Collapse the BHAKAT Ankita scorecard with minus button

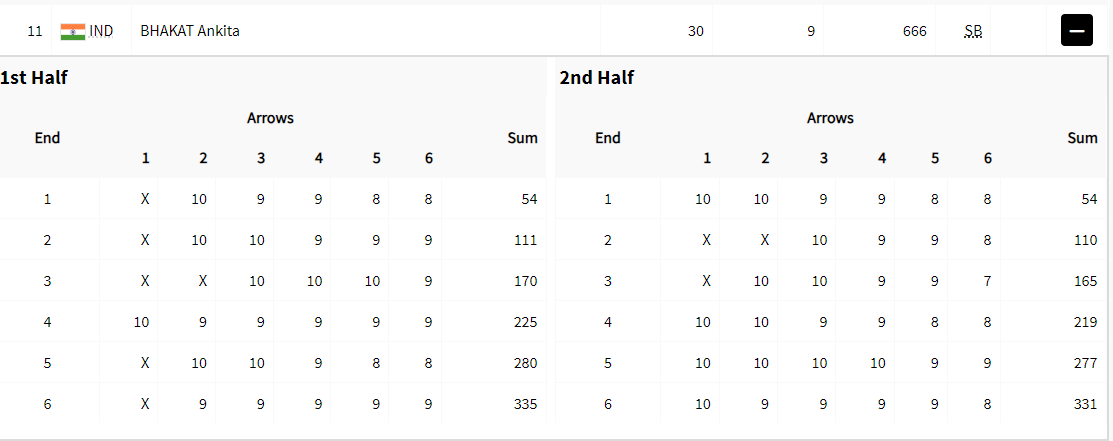(1077, 31)
